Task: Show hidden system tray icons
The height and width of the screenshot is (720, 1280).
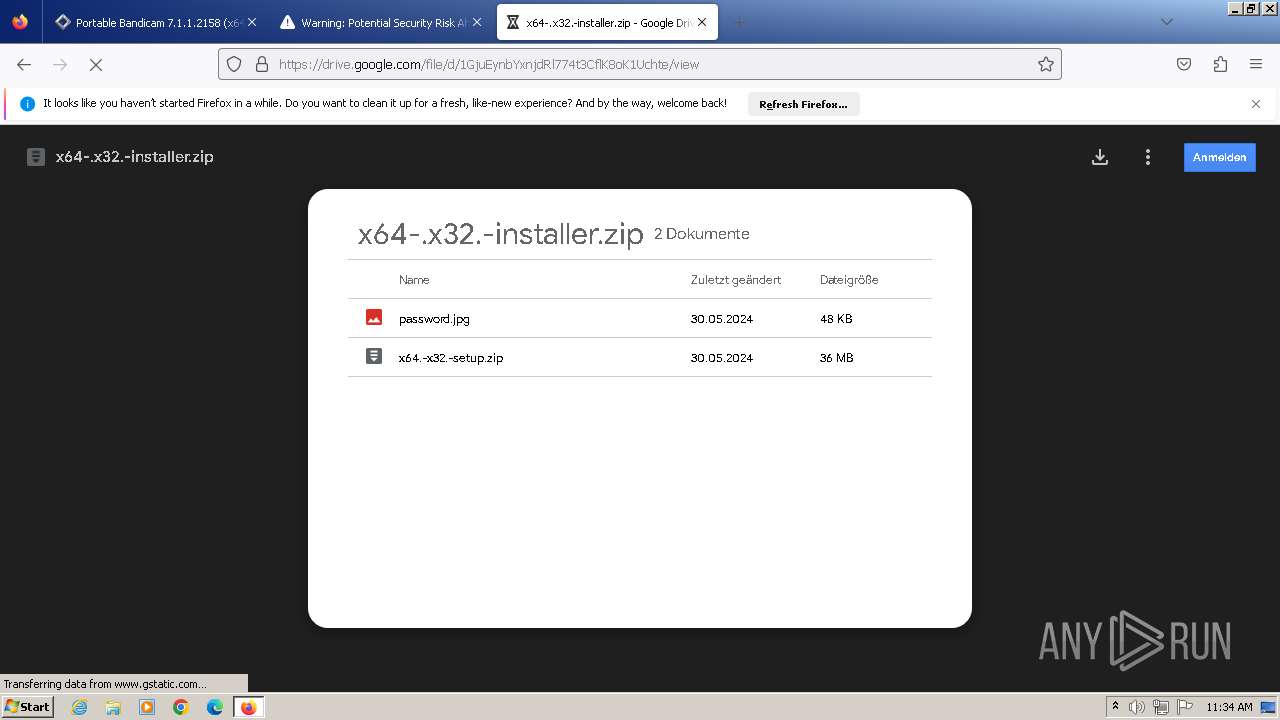Action: (x=1116, y=707)
